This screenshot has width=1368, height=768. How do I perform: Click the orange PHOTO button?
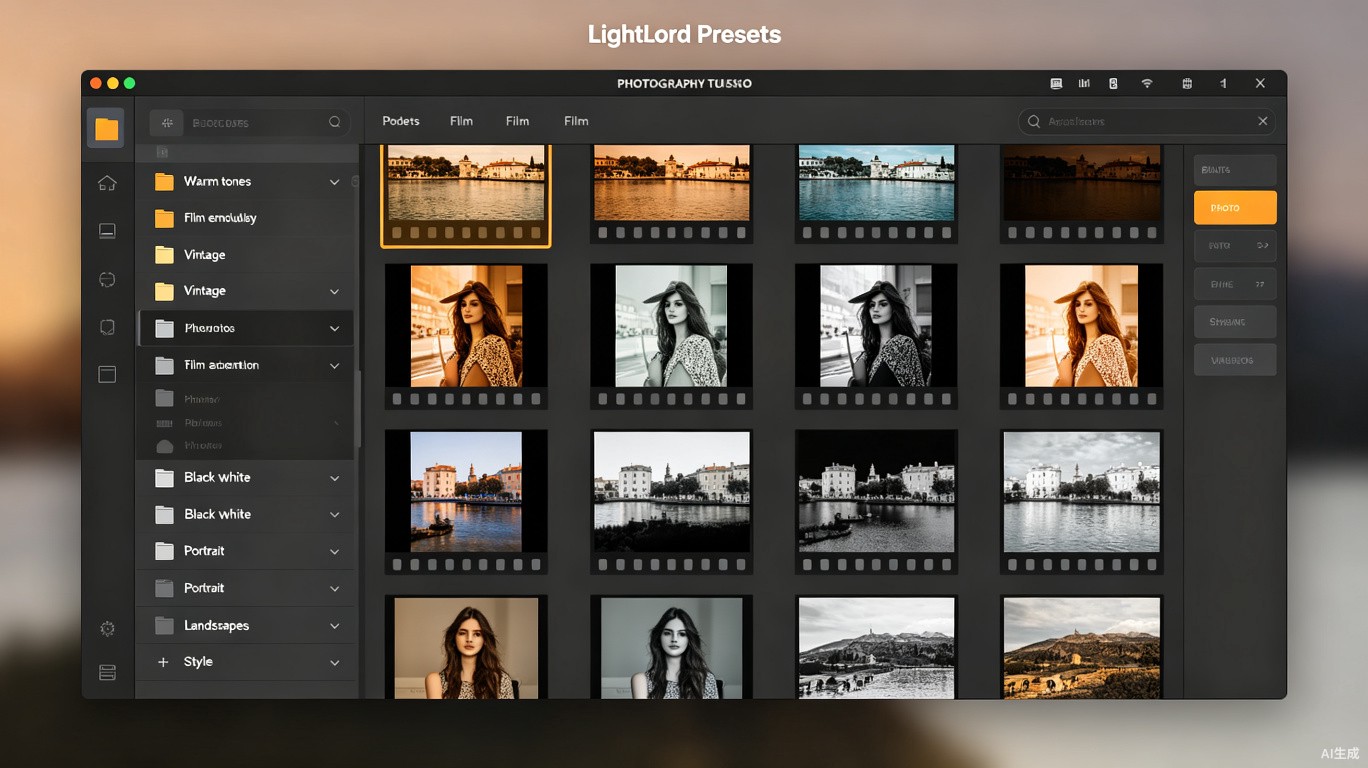coord(1235,208)
